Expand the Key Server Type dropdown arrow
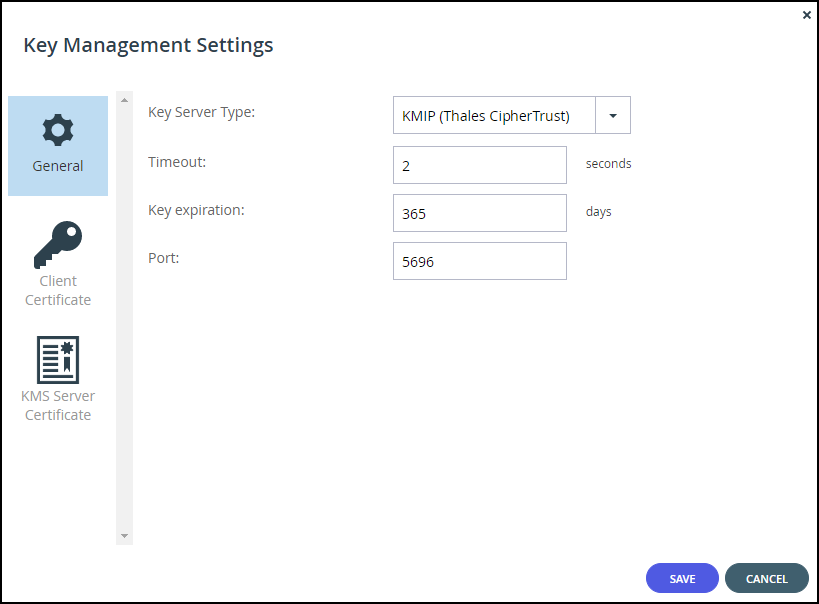Viewport: 819px width, 604px height. (x=613, y=115)
